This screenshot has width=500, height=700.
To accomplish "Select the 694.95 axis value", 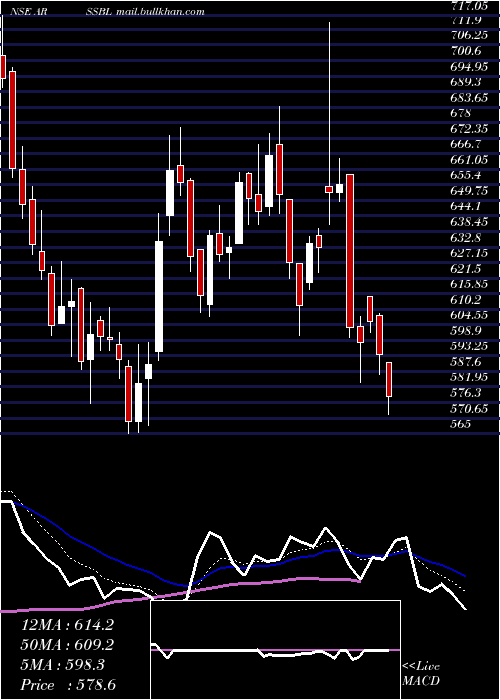I will point(471,67).
